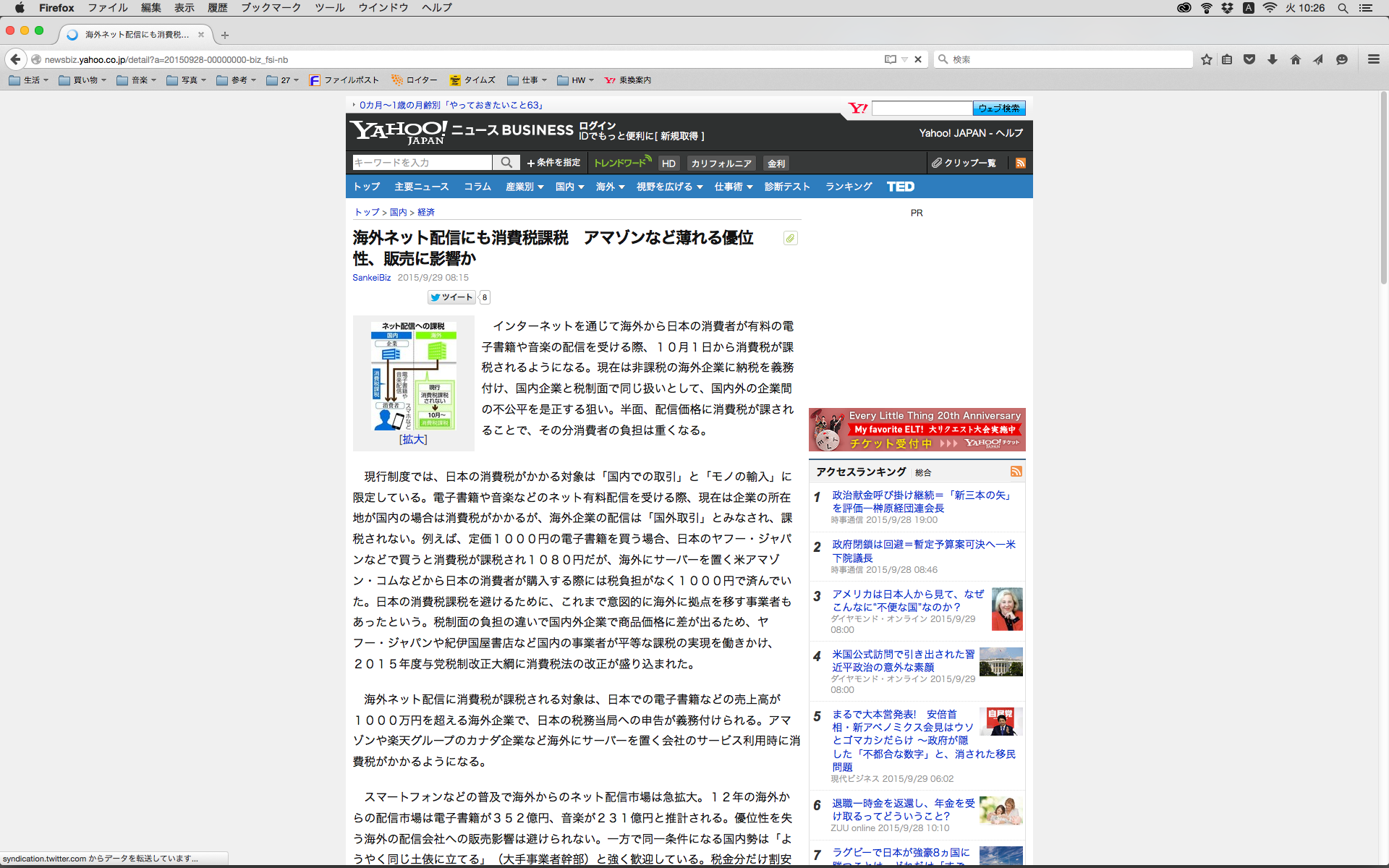Click the orange RSS feed icon near クリップ一覧
The height and width of the screenshot is (868, 1389).
(x=1020, y=163)
